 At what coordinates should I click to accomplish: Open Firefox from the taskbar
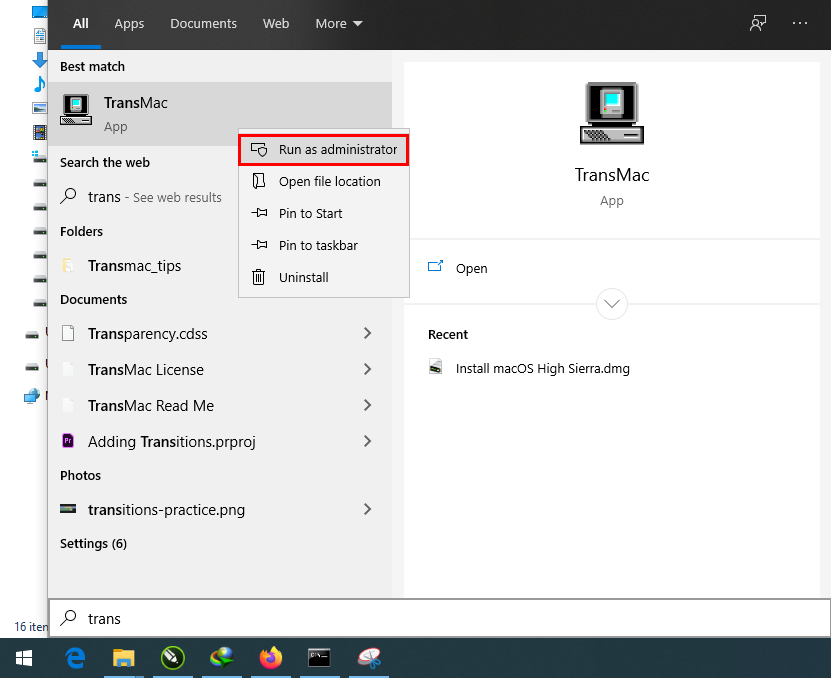point(270,659)
